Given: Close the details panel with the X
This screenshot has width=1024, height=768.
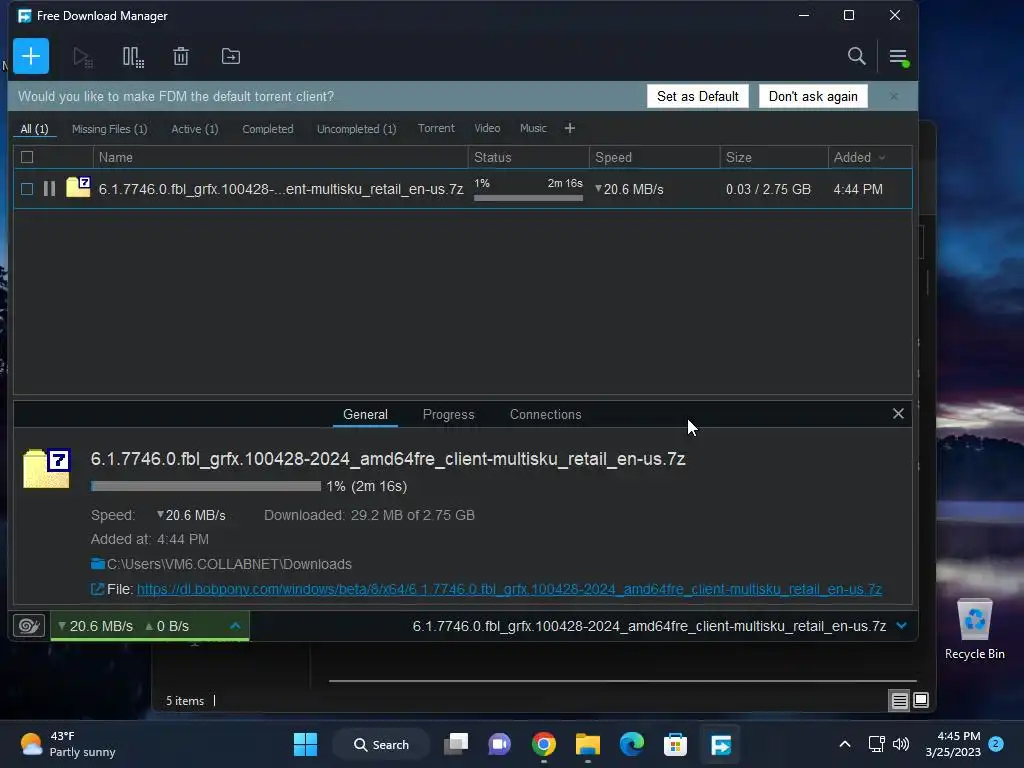Looking at the screenshot, I should pyautogui.click(x=898, y=413).
